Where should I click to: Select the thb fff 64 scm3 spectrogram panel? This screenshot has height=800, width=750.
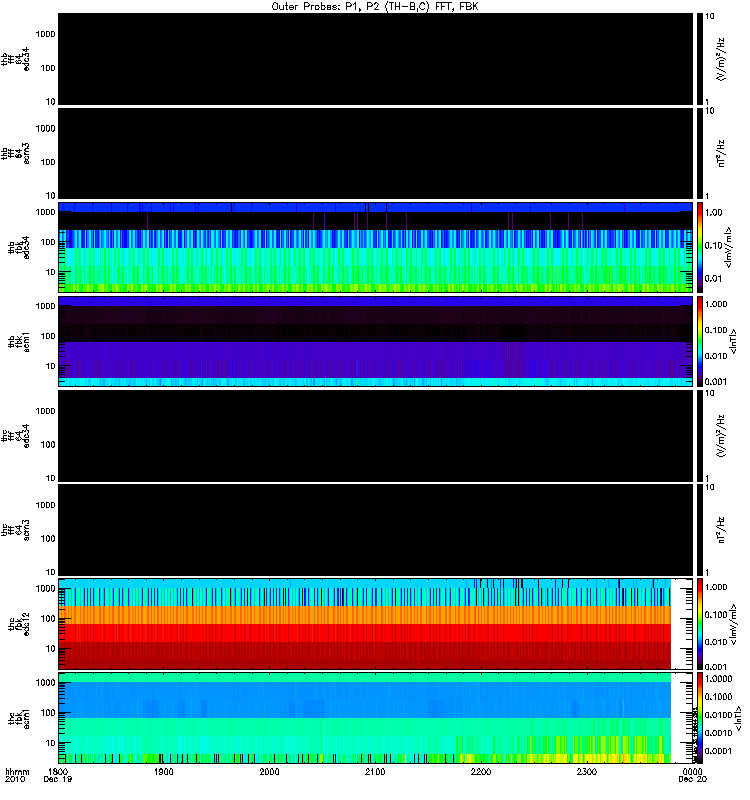click(376, 154)
